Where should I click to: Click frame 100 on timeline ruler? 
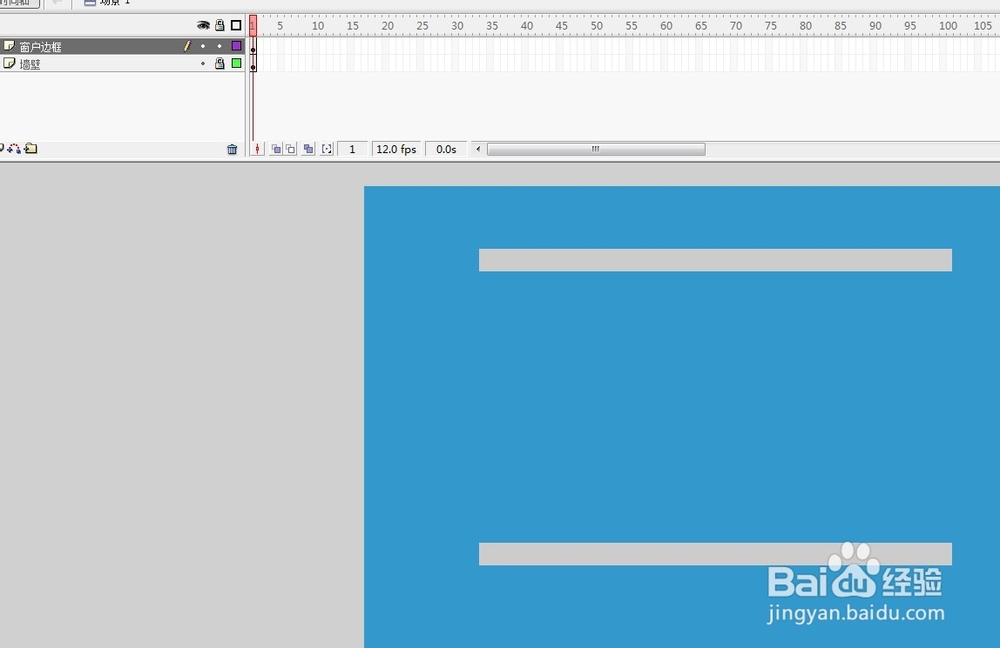[947, 26]
